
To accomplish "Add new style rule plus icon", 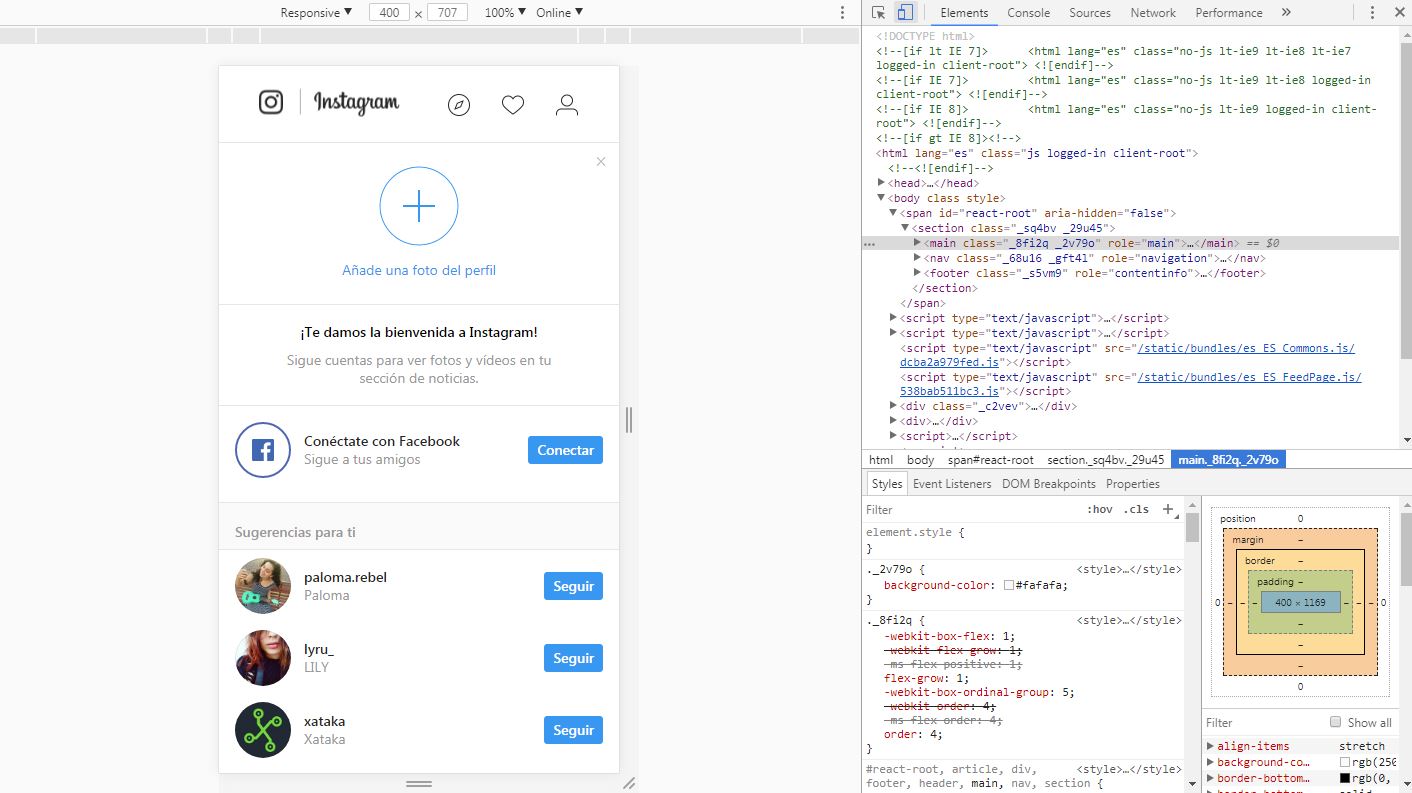I will (1167, 509).
